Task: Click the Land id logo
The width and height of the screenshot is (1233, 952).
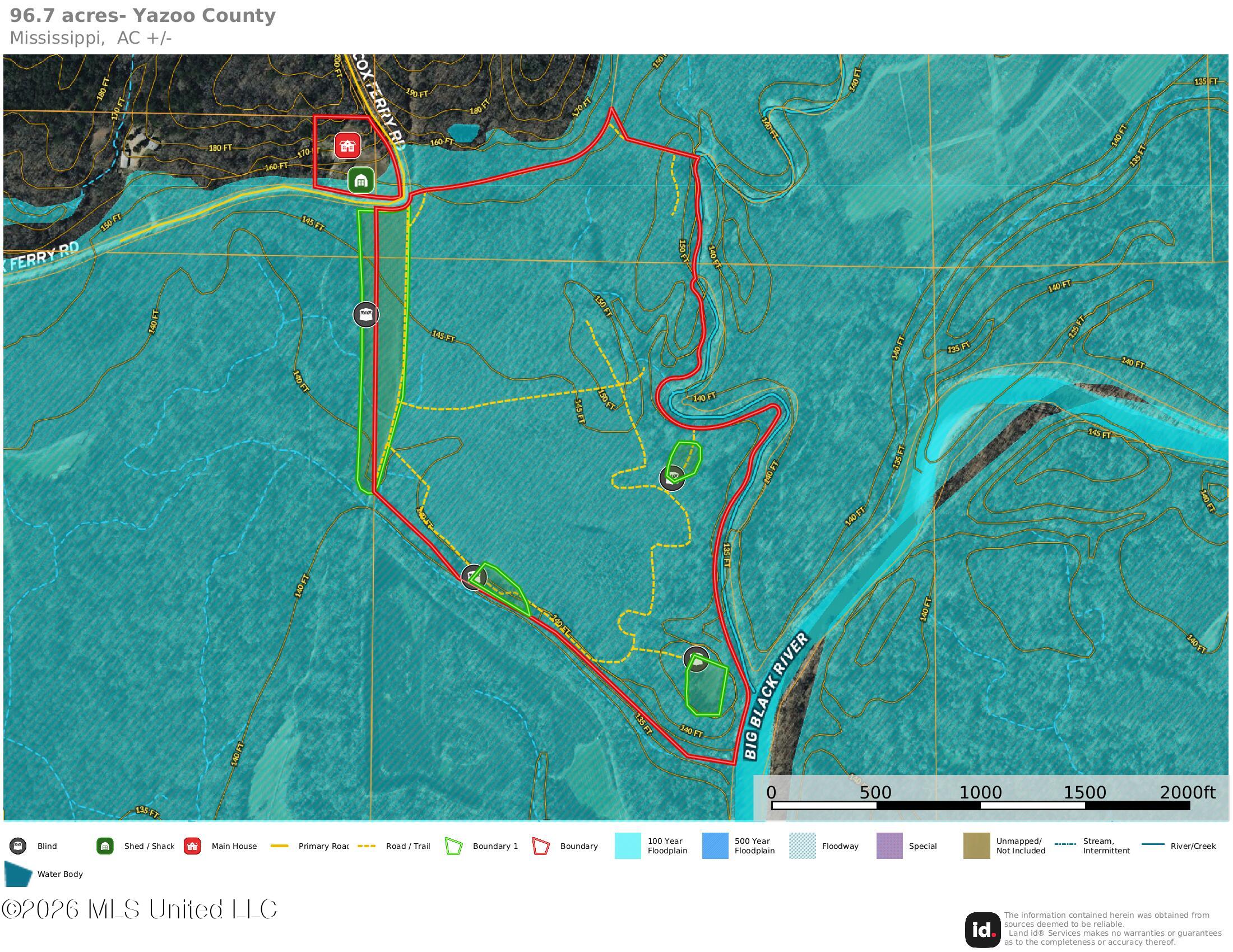Action: (982, 930)
